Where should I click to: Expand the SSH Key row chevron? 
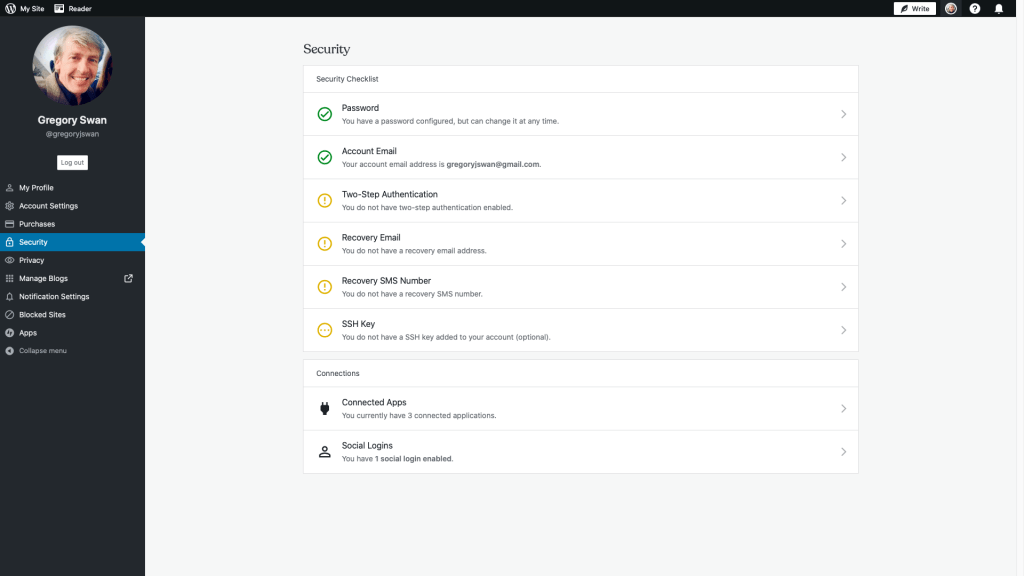(x=843, y=330)
